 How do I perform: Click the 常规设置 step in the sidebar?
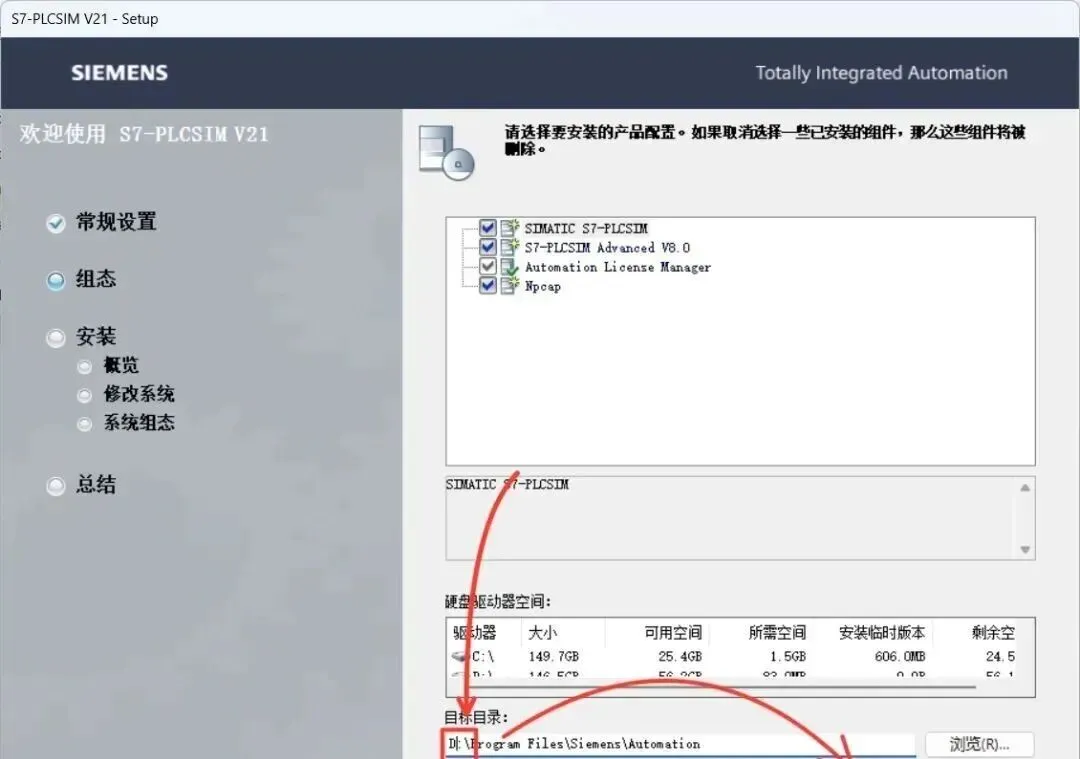click(116, 222)
